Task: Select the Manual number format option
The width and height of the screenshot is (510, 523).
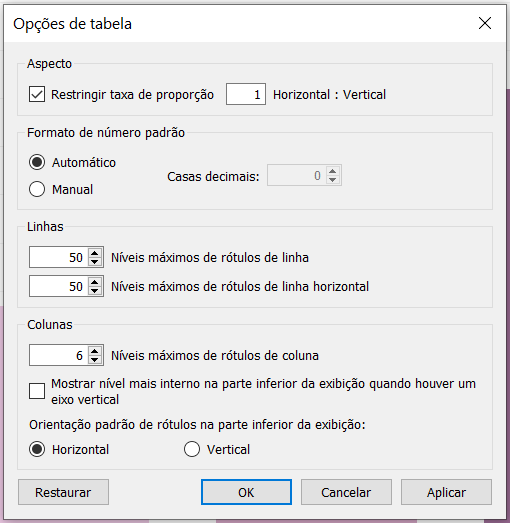Action: [x=37, y=189]
